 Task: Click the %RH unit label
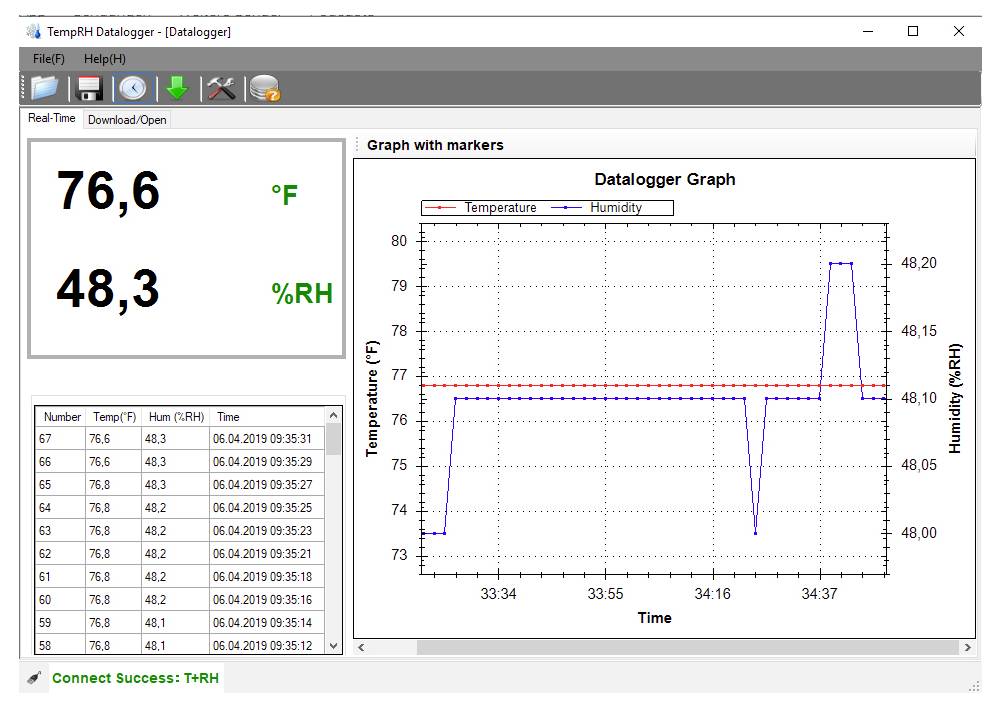click(x=302, y=293)
